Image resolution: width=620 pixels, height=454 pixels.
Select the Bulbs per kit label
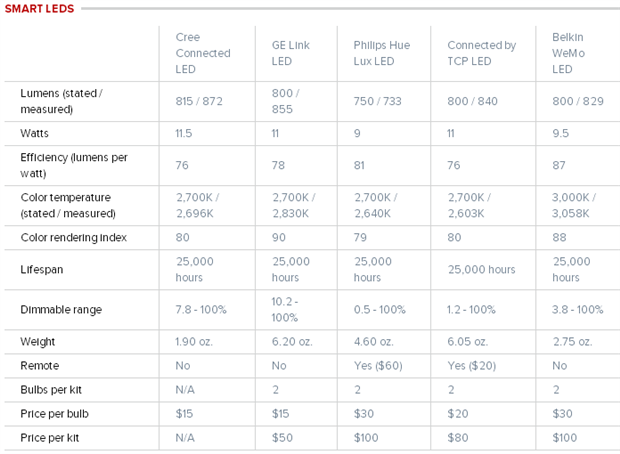[x=51, y=390]
